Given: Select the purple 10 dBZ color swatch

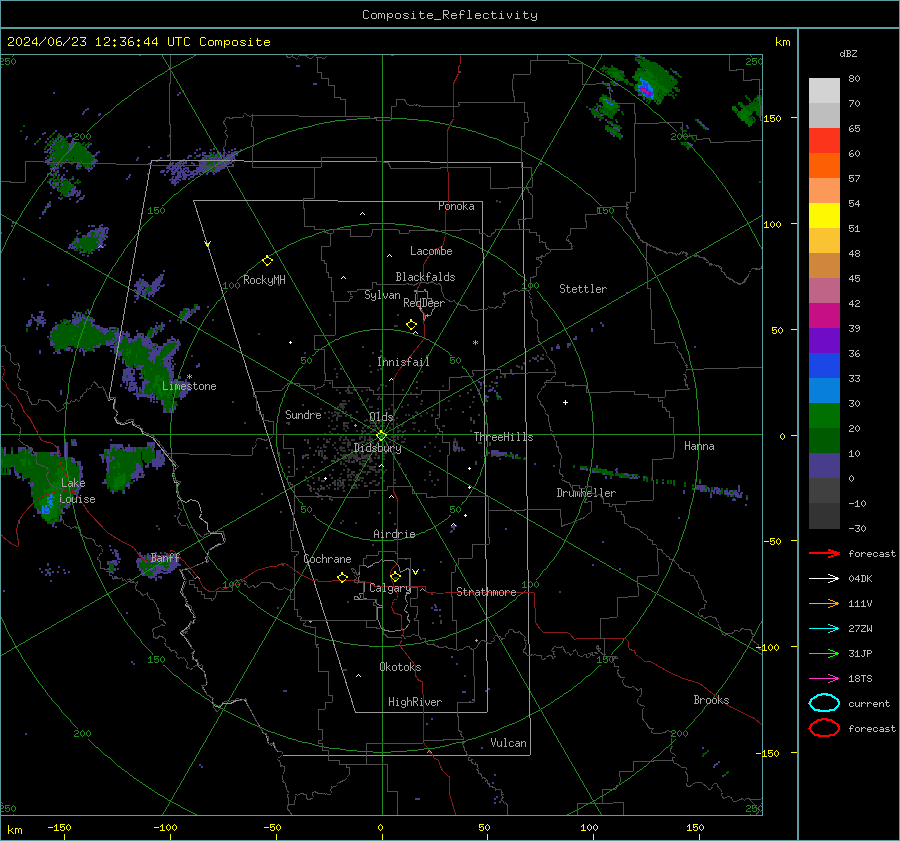Looking at the screenshot, I should click(x=824, y=465).
